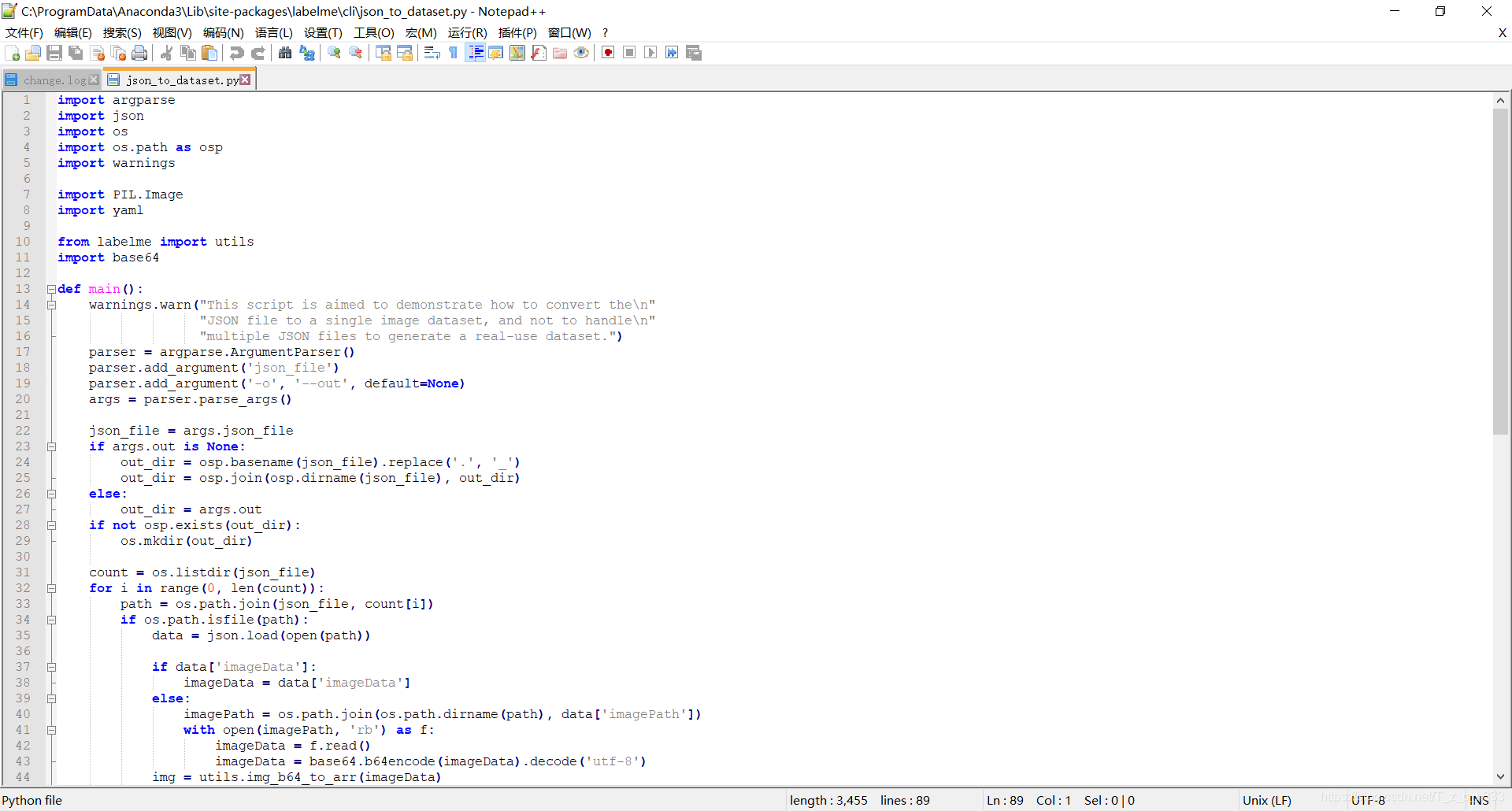Image resolution: width=1512 pixels, height=811 pixels.
Task: Toggle synchronized vertical scrolling
Action: point(384,53)
